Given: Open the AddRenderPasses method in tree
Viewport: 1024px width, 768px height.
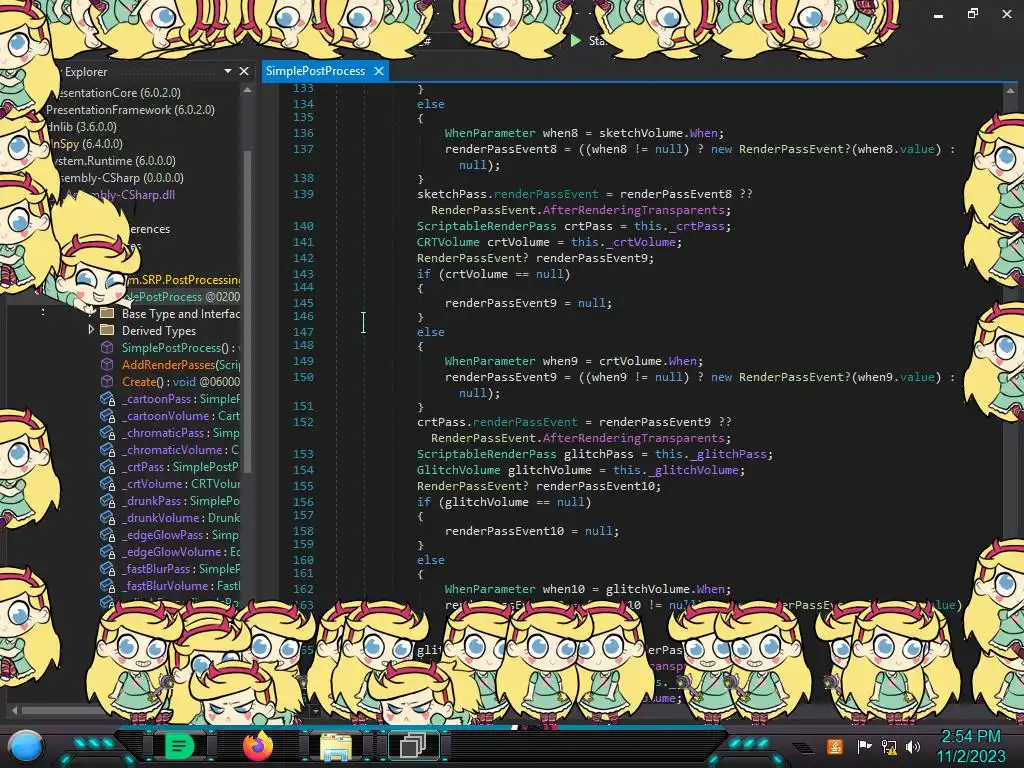Looking at the screenshot, I should point(181,364).
